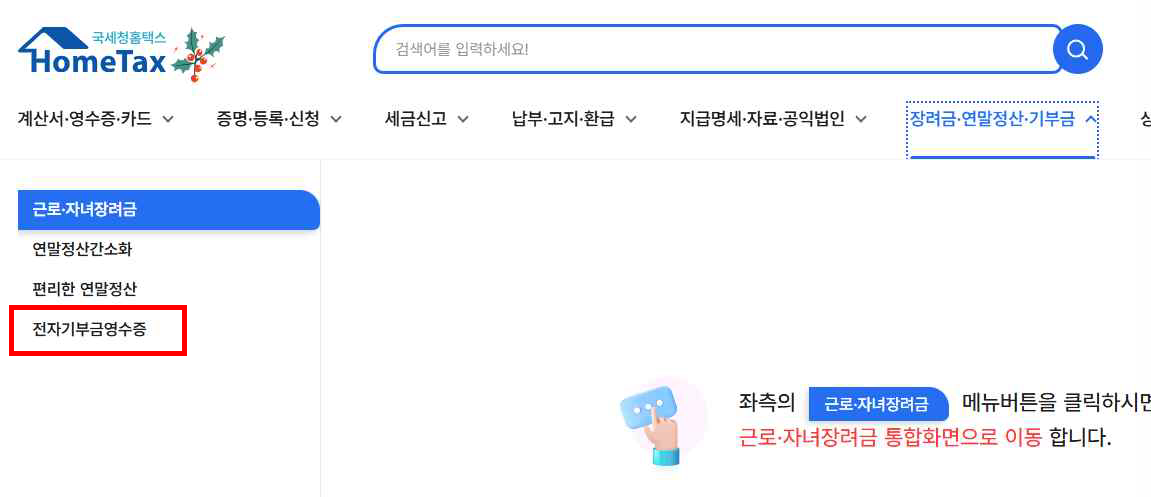Click the holly decoration beside the logo
This screenshot has width=1151, height=497.
point(198,55)
